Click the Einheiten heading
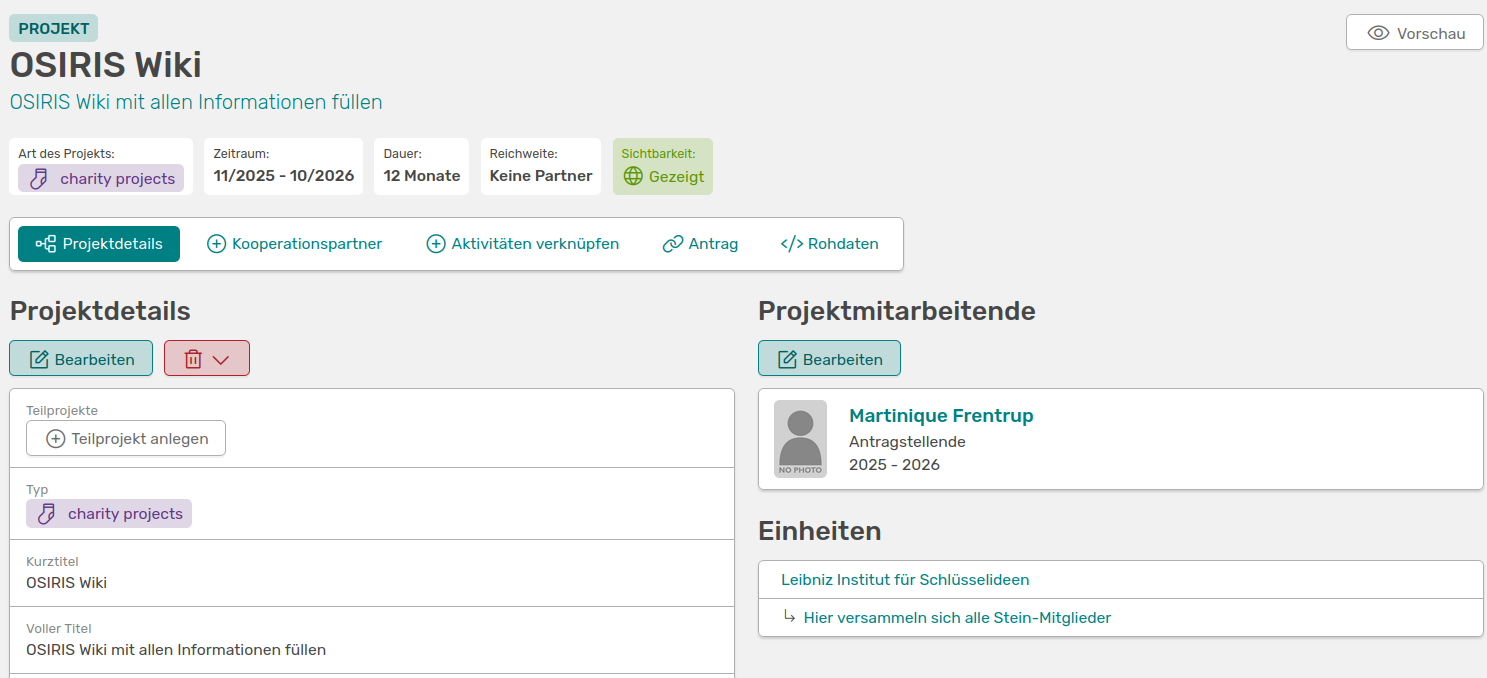The width and height of the screenshot is (1487, 678). pyautogui.click(x=820, y=531)
